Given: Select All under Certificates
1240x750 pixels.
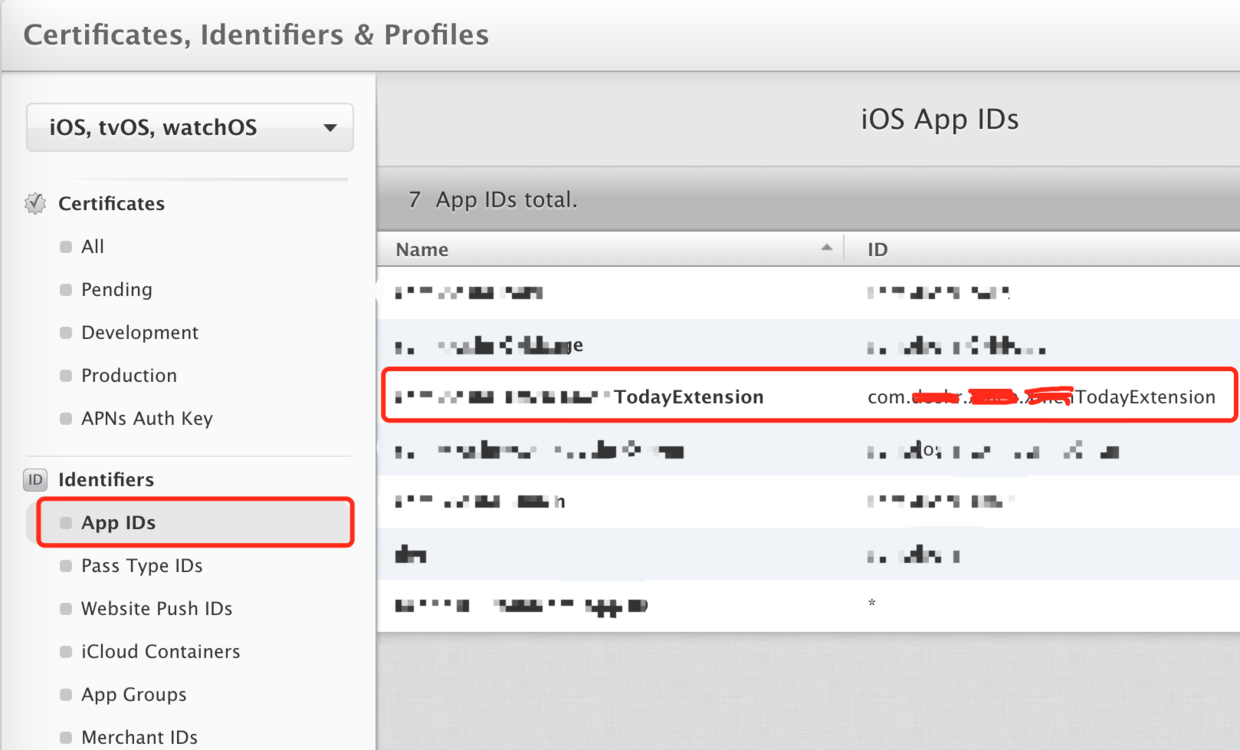Looking at the screenshot, I should (x=92, y=247).
